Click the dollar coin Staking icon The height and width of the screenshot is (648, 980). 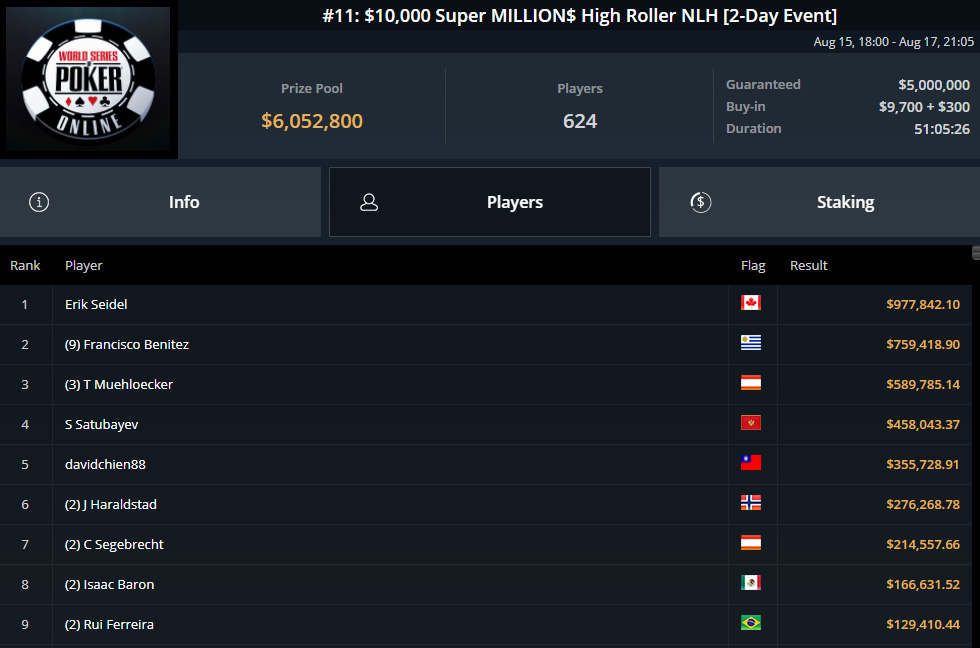tap(700, 202)
